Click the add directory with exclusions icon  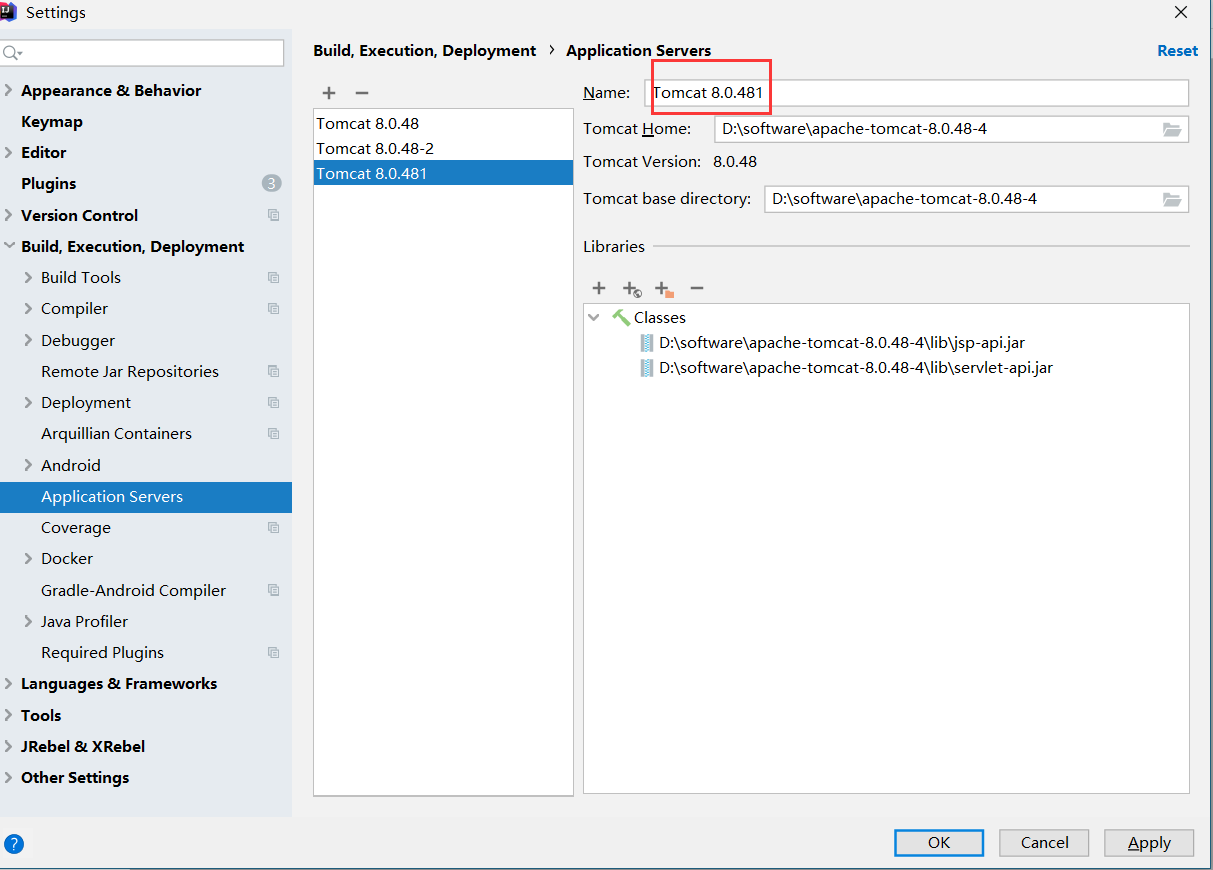664,289
